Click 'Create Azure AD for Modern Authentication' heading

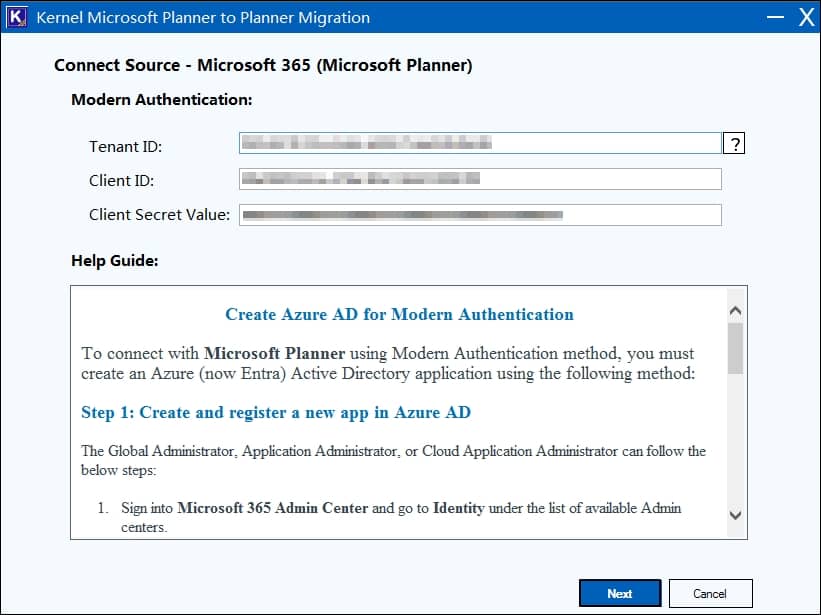pyautogui.click(x=400, y=314)
